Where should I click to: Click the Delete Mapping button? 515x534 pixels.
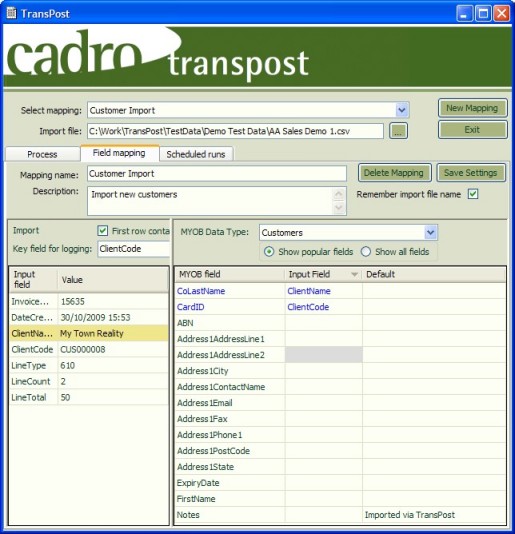tap(394, 173)
